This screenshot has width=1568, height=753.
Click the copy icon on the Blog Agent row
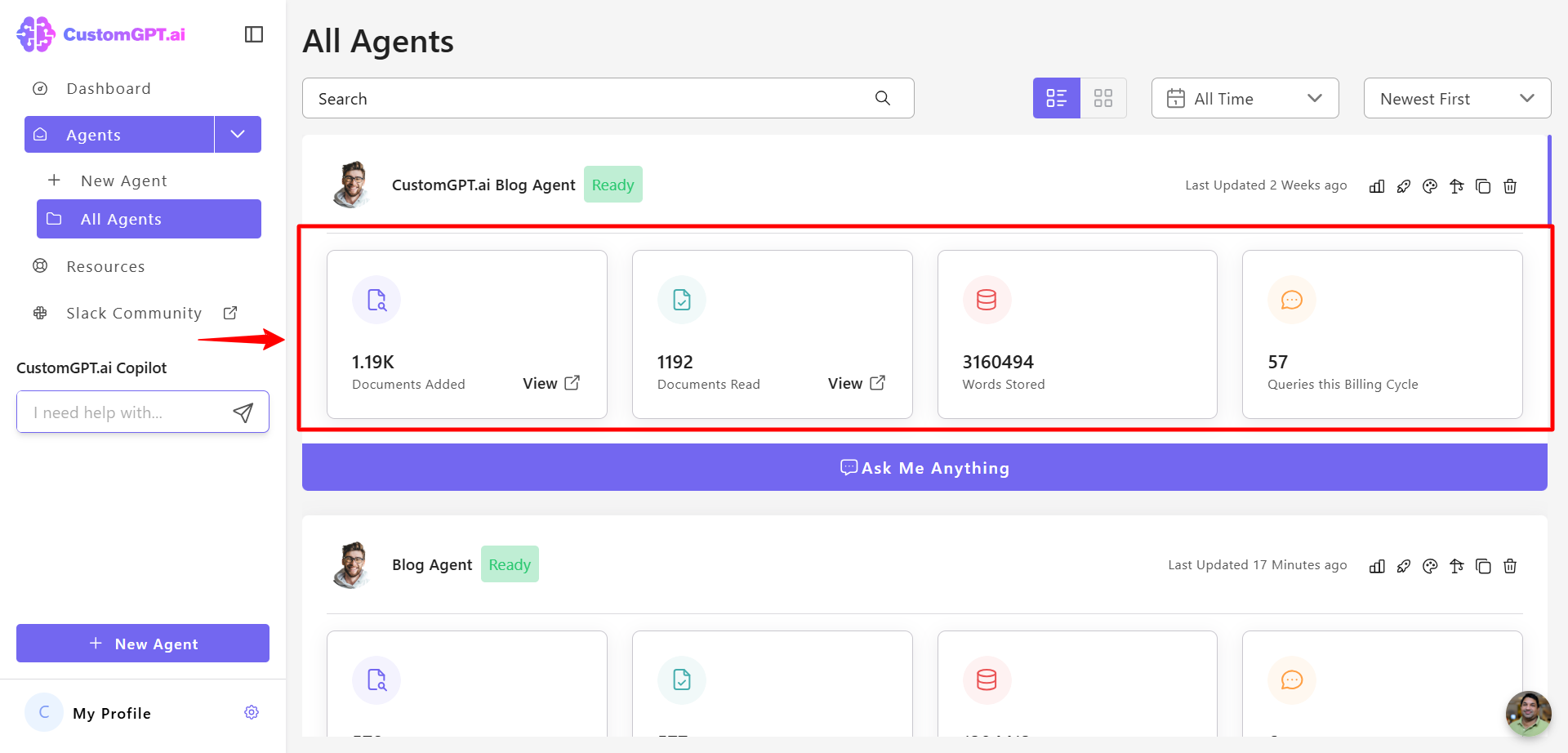[1483, 566]
